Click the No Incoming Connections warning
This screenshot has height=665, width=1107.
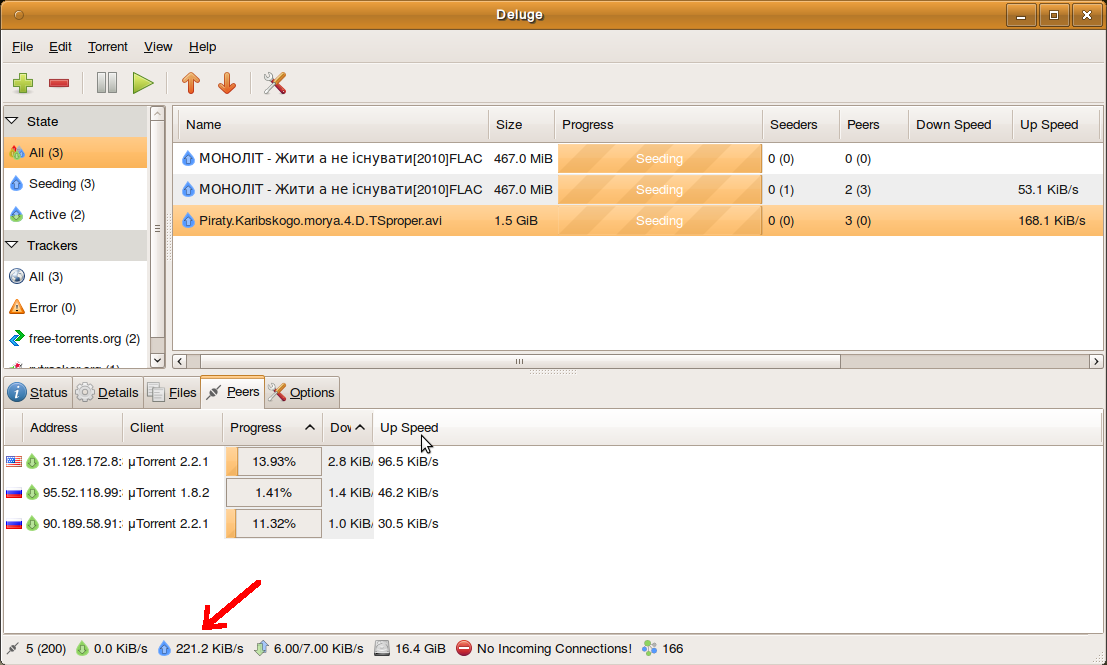(544, 648)
